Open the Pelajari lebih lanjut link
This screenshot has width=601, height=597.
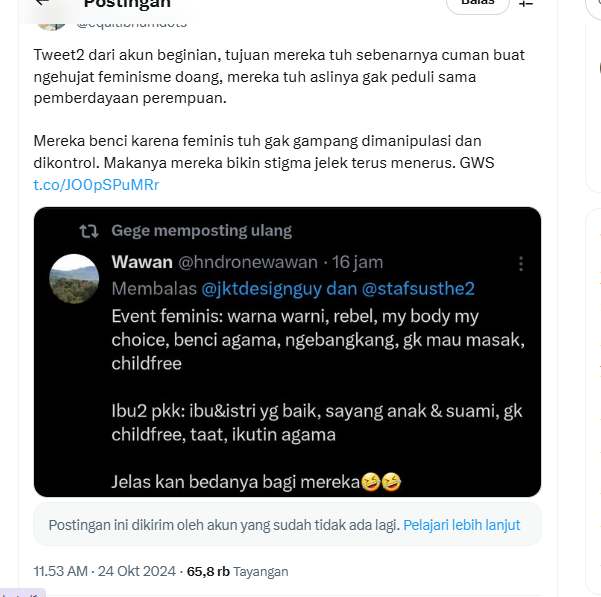[460, 524]
